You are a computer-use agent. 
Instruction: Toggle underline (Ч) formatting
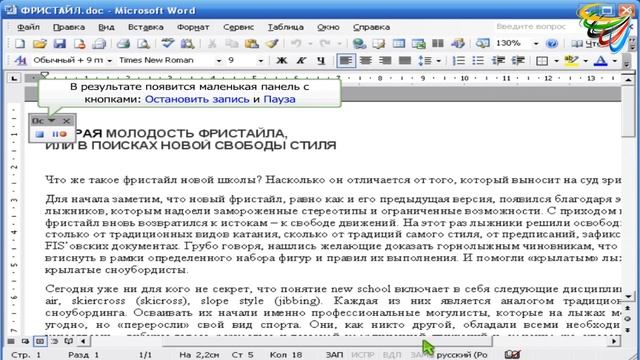pyautogui.click(x=321, y=61)
